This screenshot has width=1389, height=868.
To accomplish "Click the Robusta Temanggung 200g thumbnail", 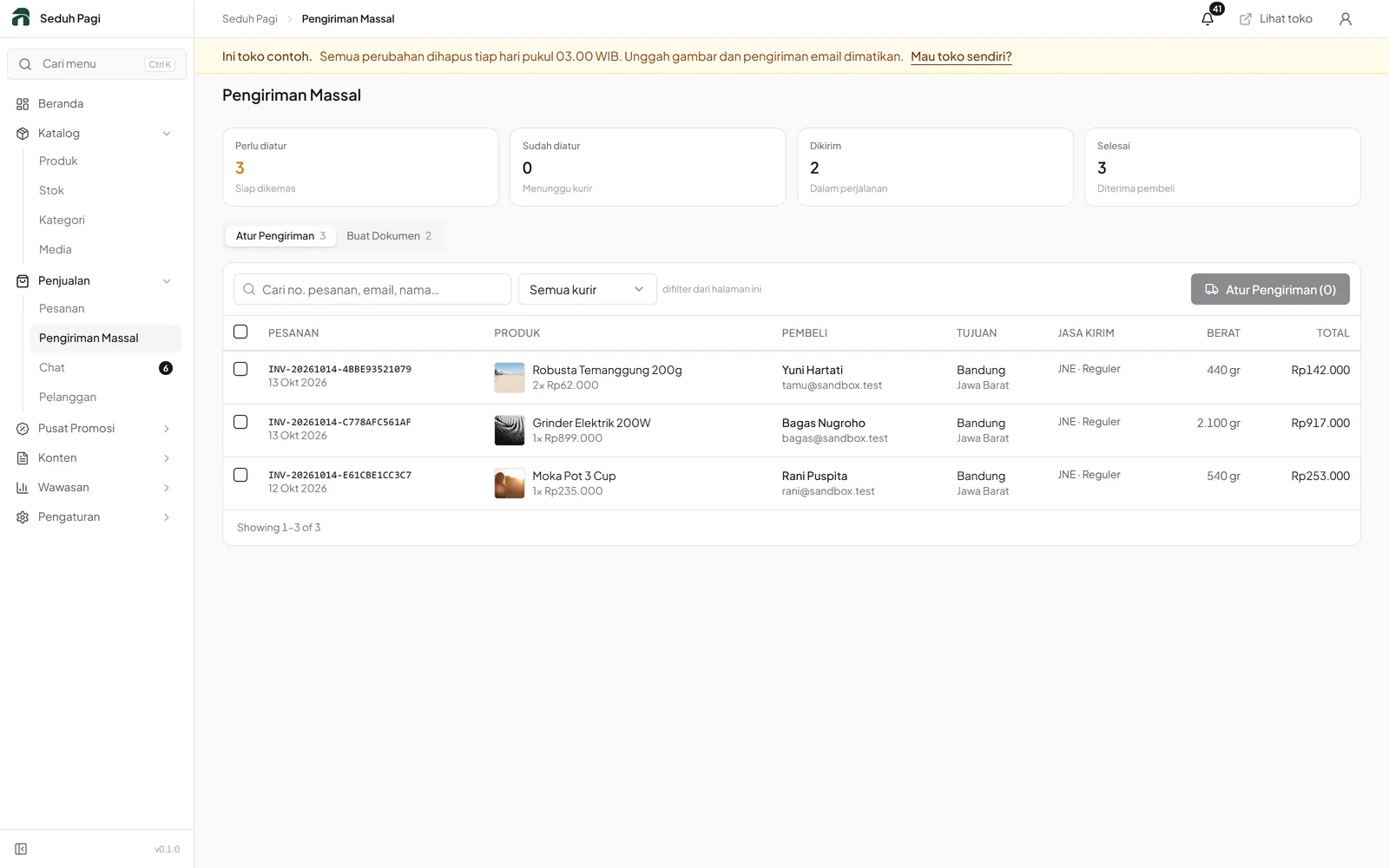I will (510, 378).
